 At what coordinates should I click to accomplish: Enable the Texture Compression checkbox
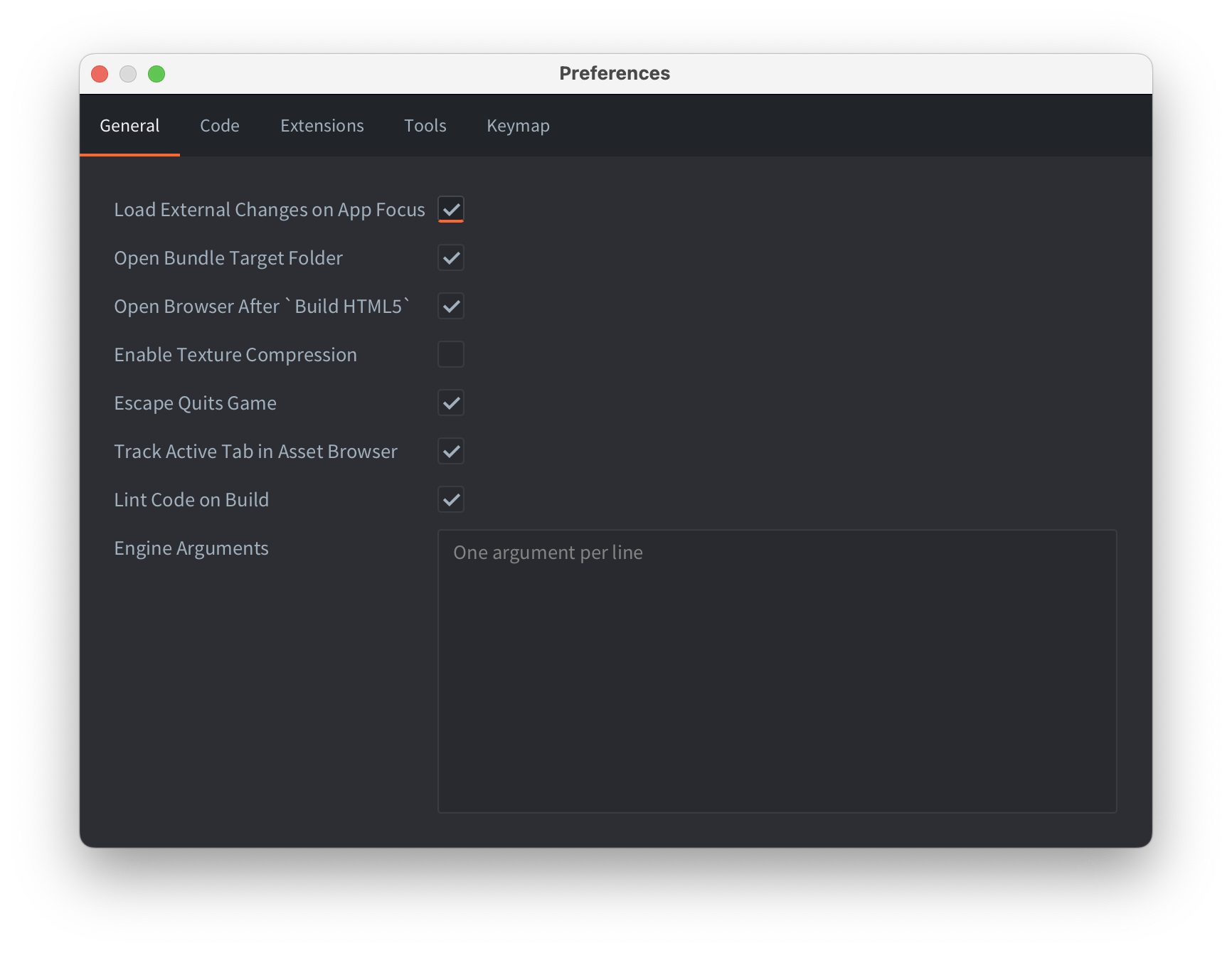tap(451, 355)
